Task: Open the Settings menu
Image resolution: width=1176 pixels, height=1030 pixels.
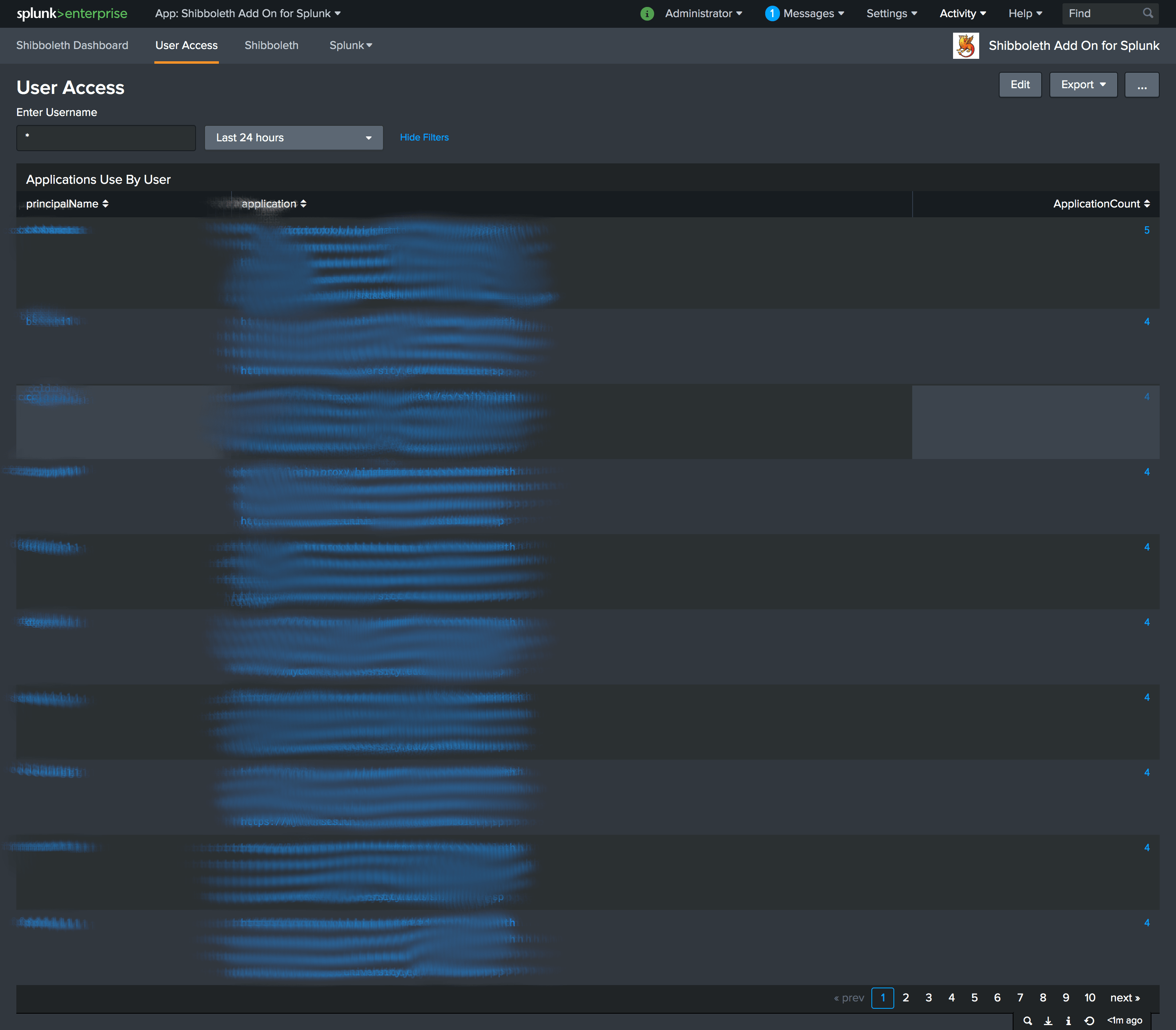Action: 891,13
